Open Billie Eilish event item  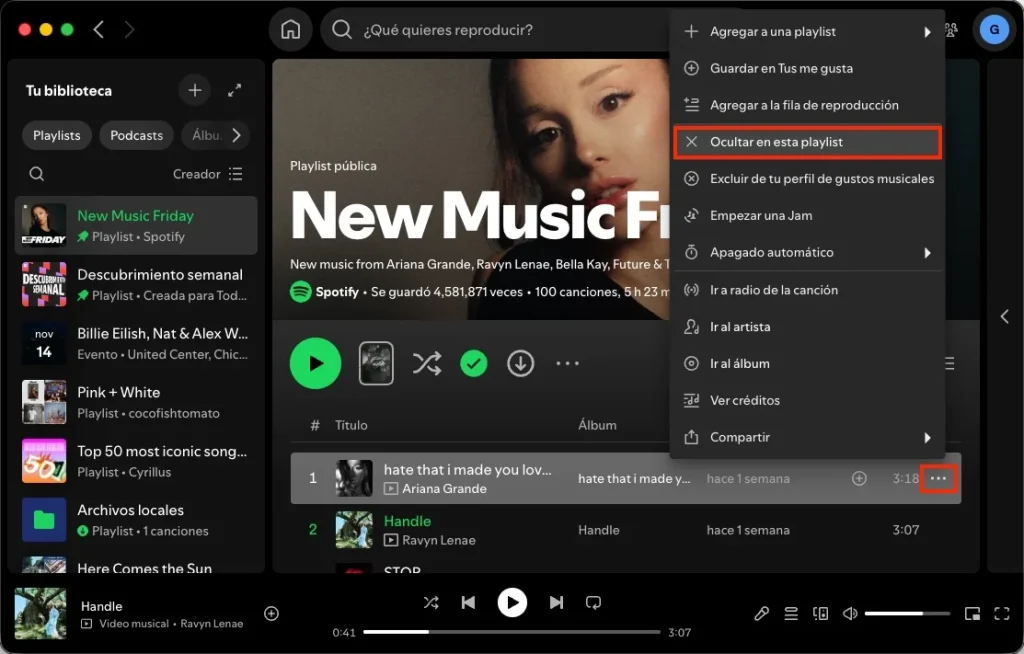point(136,343)
